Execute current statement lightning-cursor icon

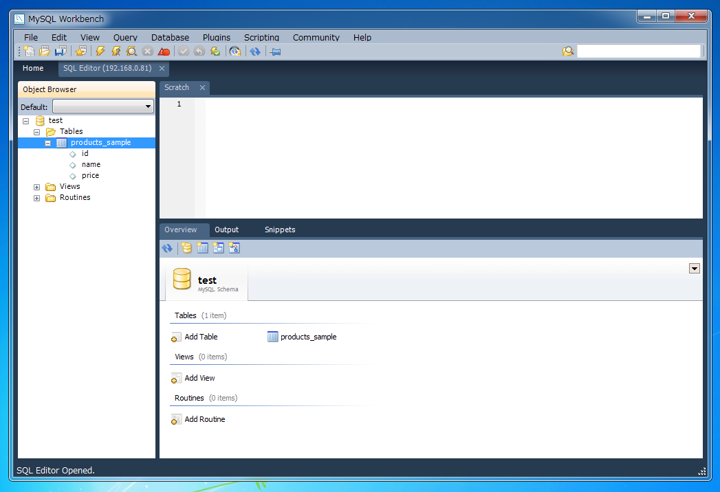(x=116, y=51)
